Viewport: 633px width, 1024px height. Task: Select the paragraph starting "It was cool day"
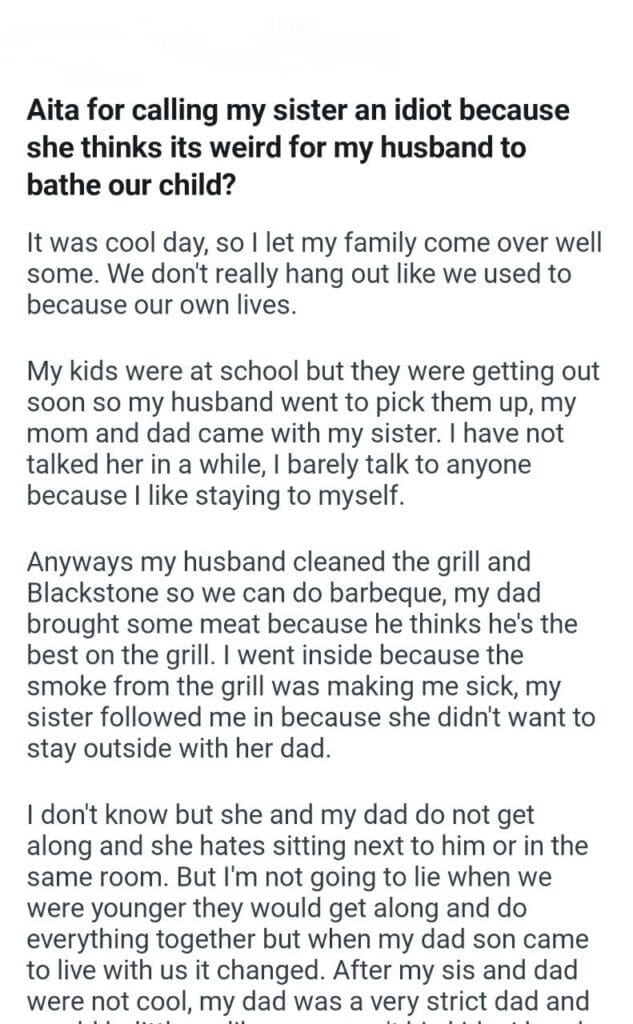310,274
